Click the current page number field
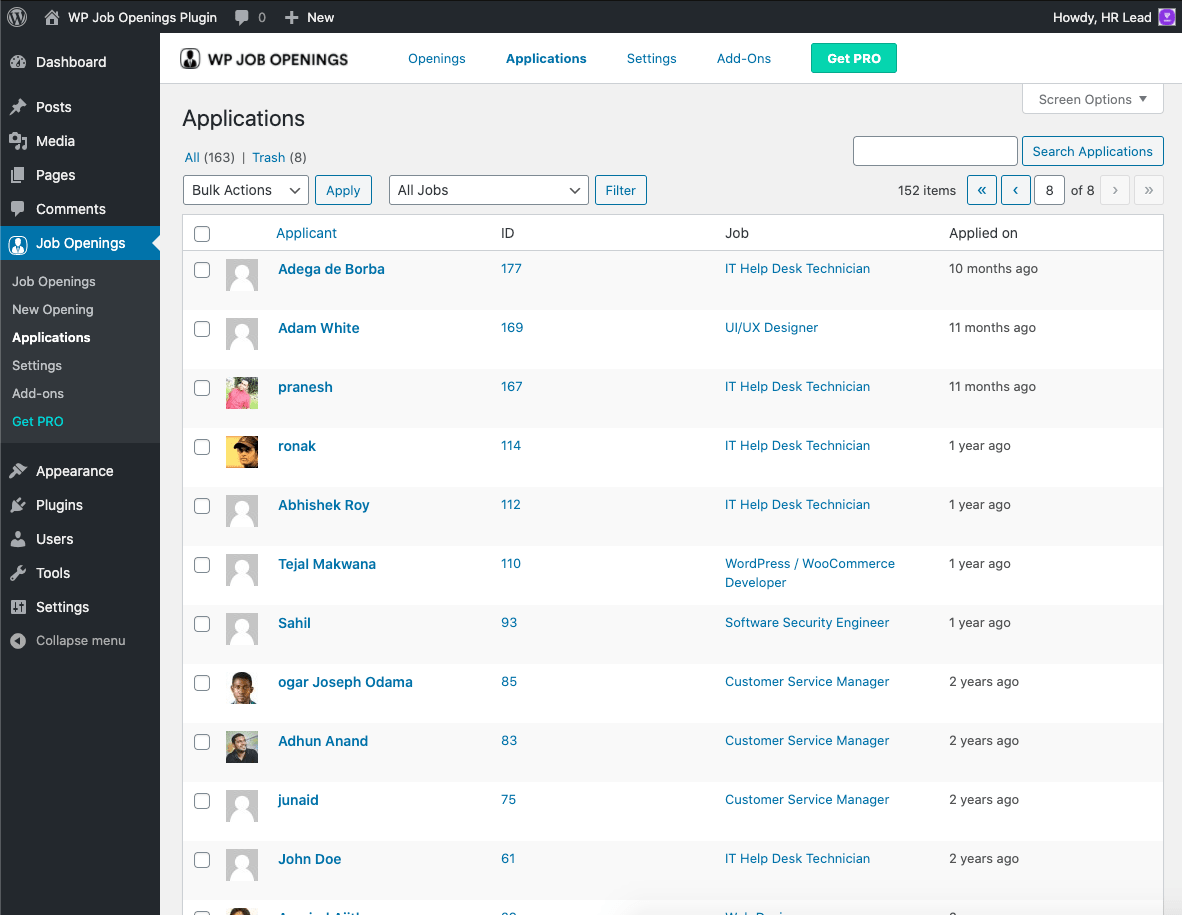Viewport: 1182px width, 915px height. (1049, 190)
